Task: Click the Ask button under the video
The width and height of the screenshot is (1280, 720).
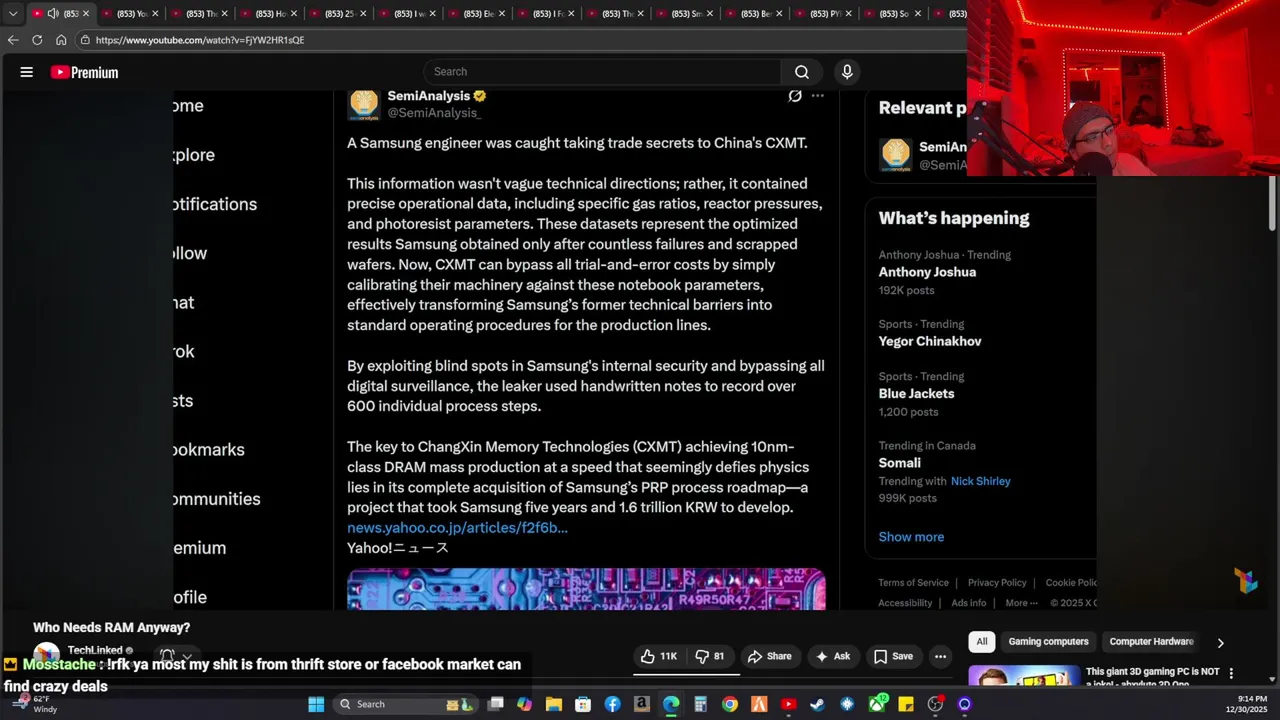Action: click(x=833, y=656)
